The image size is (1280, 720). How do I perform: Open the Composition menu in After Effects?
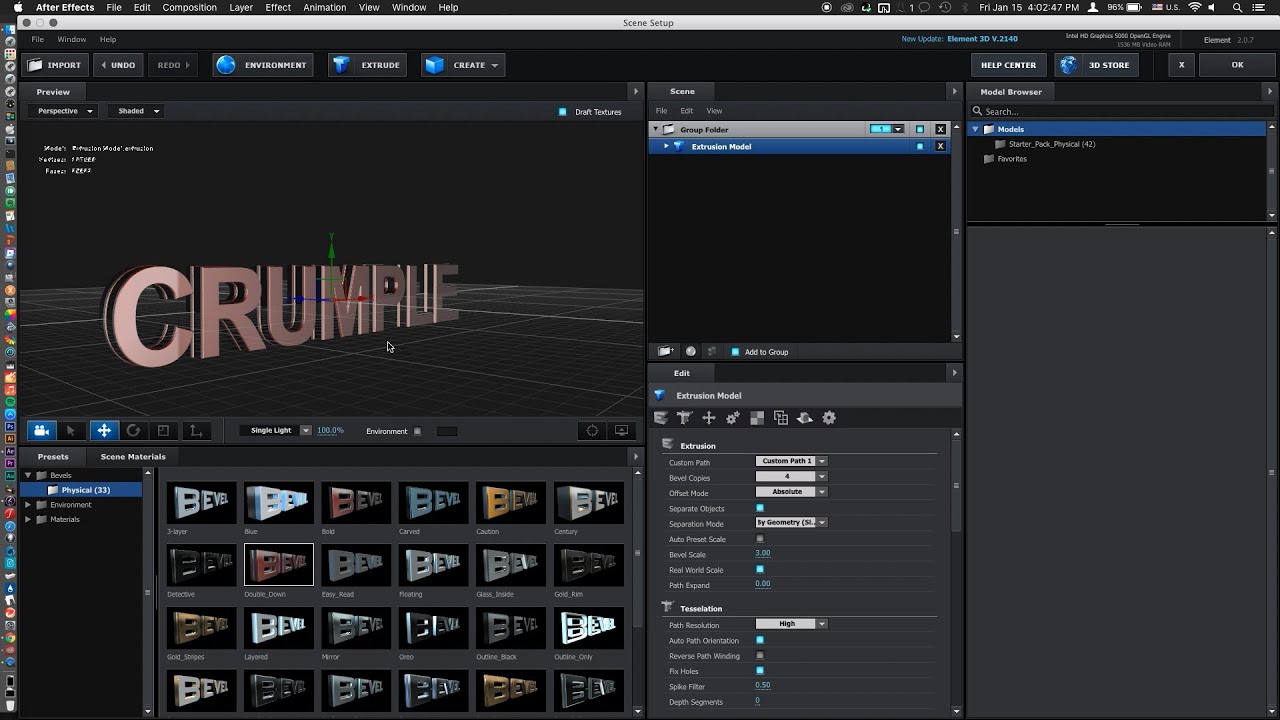click(x=189, y=7)
